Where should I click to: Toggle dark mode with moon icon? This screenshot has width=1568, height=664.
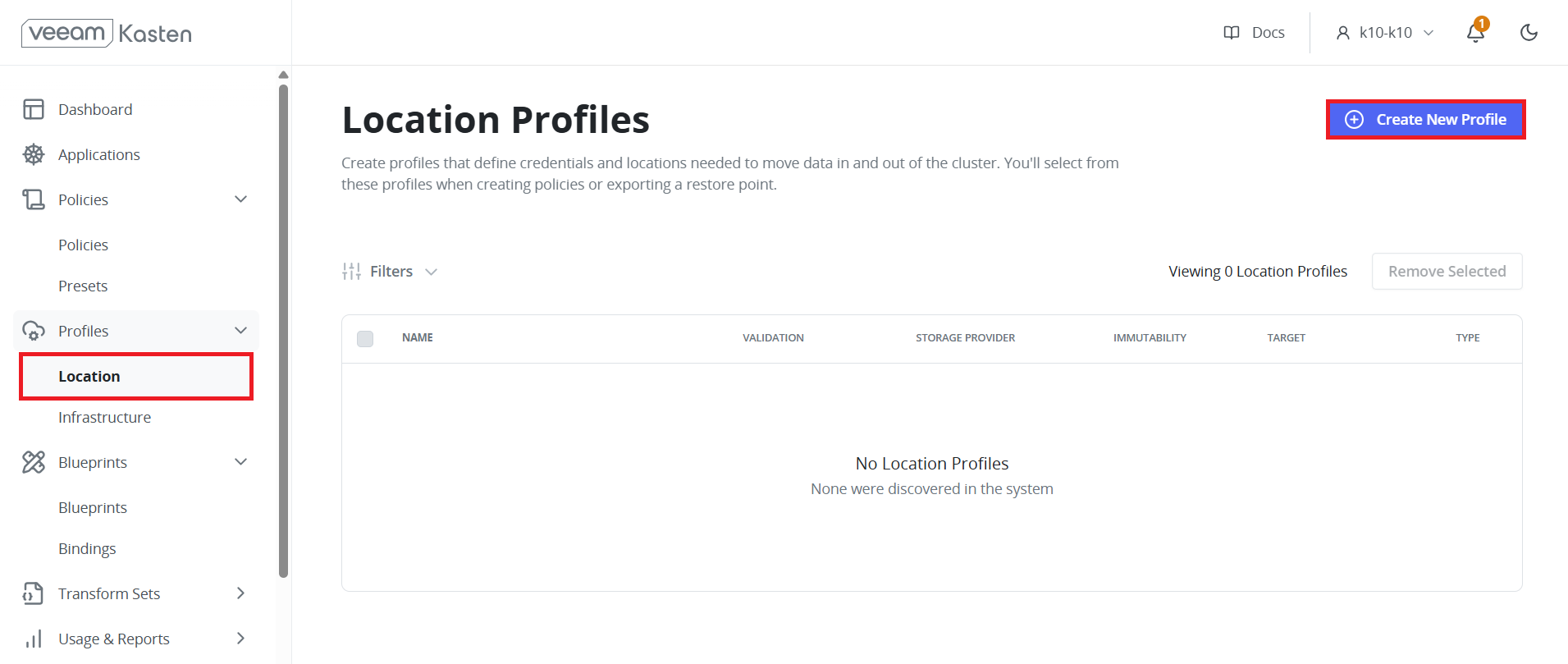point(1529,32)
